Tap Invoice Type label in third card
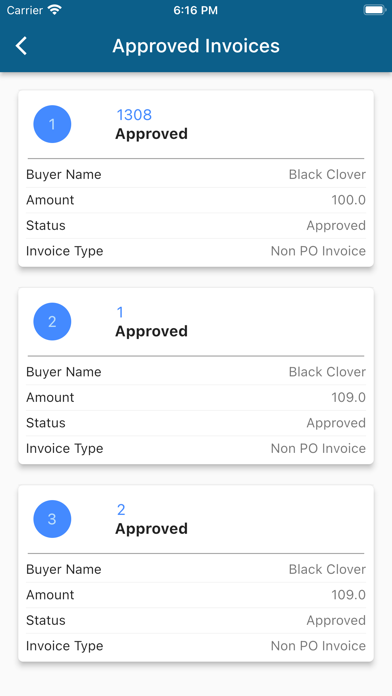Screen dimensions: 392x696 [64, 646]
